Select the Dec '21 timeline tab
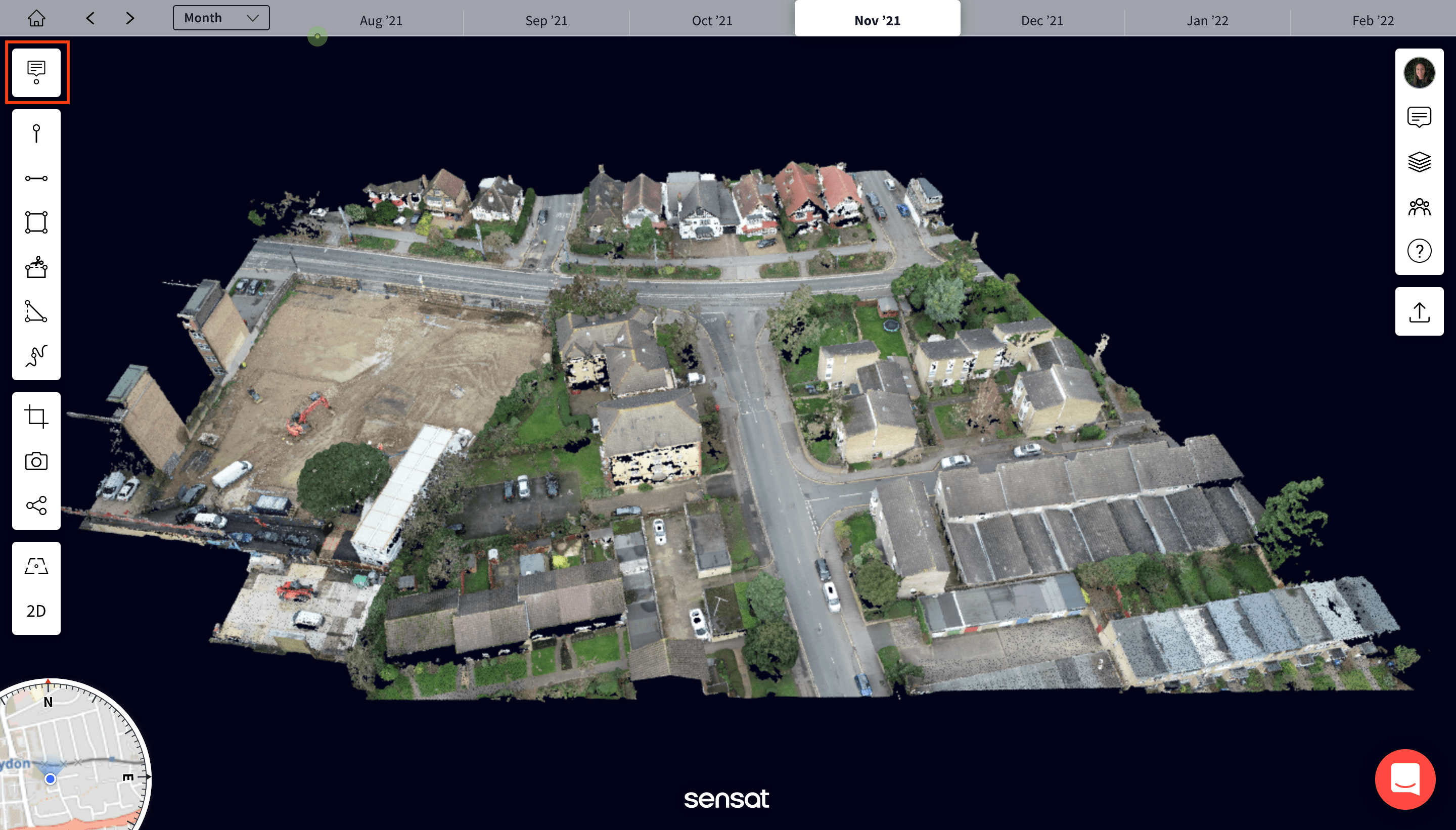The height and width of the screenshot is (830, 1456). pyautogui.click(x=1041, y=21)
